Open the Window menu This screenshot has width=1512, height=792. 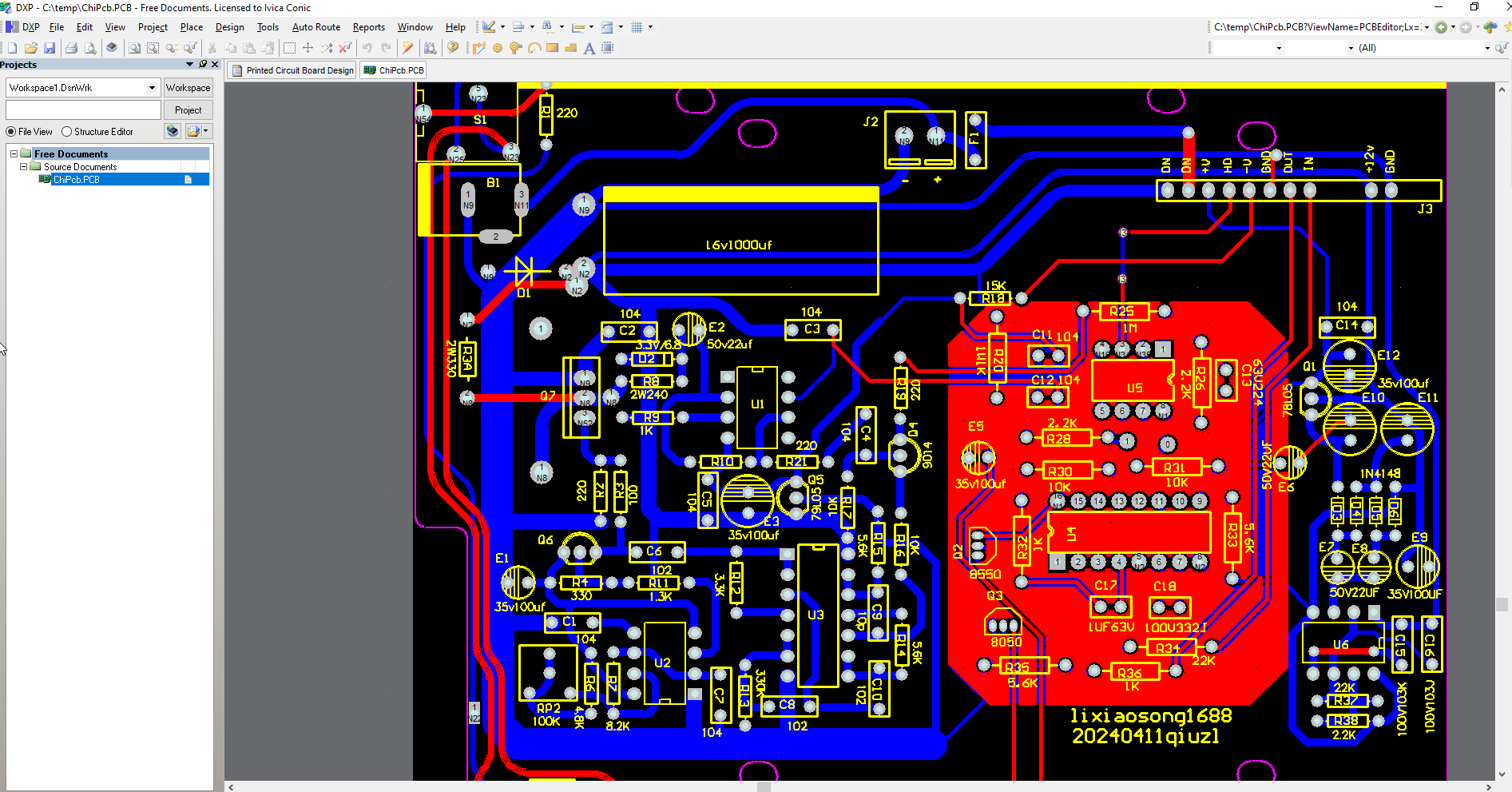pos(415,27)
